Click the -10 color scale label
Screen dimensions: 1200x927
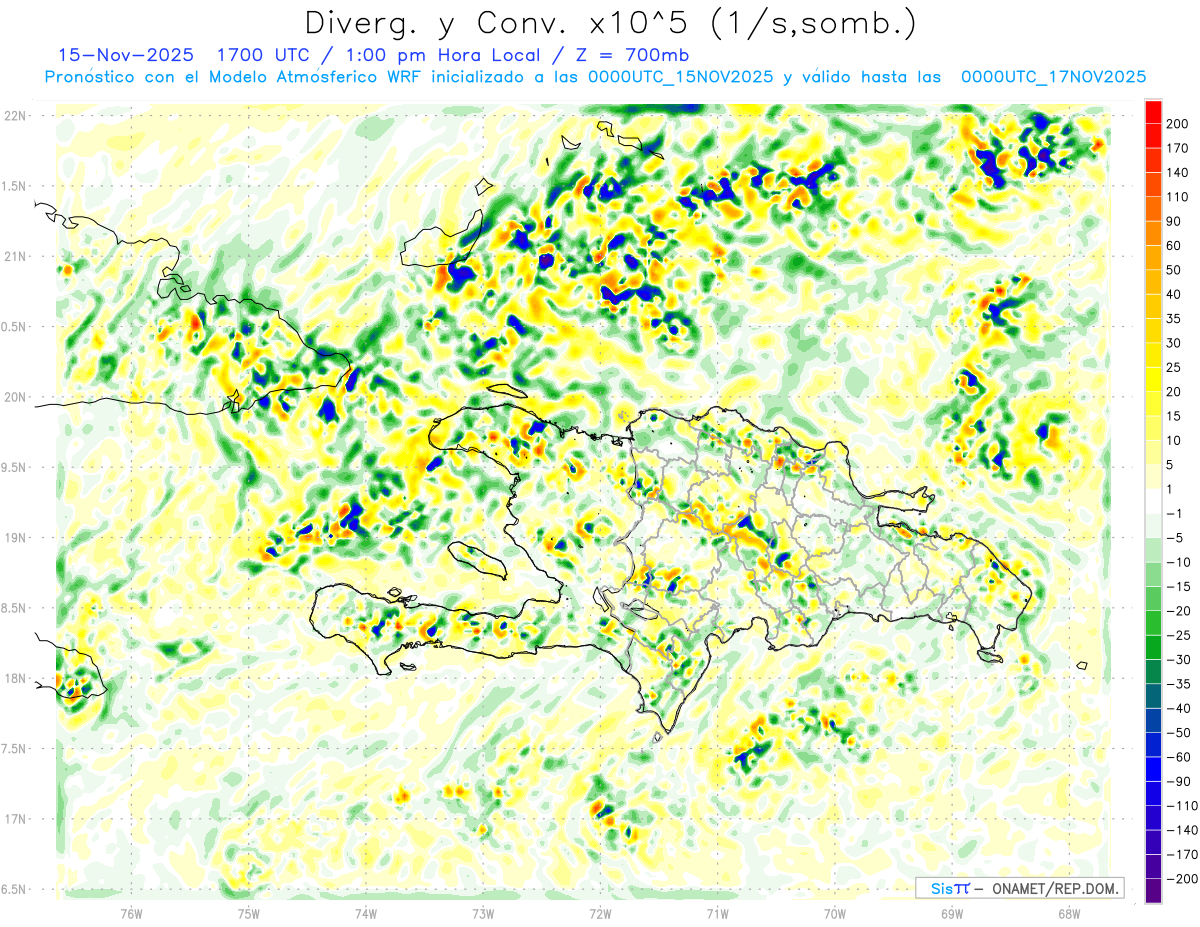[x=1181, y=562]
